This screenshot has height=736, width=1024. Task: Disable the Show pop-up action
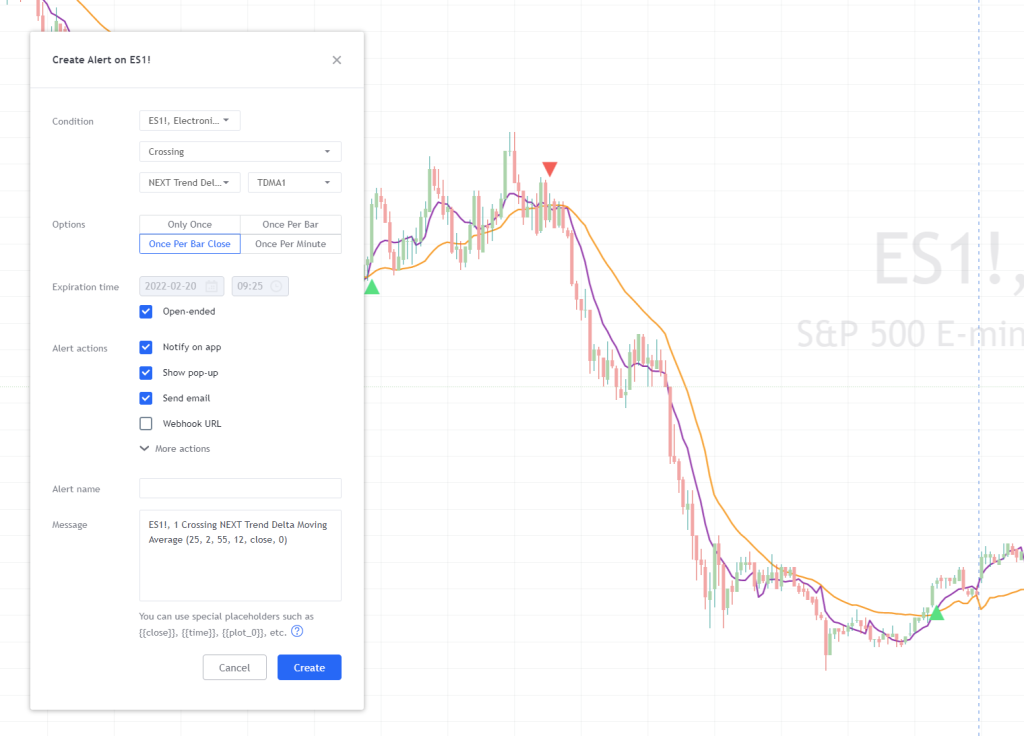(x=145, y=372)
